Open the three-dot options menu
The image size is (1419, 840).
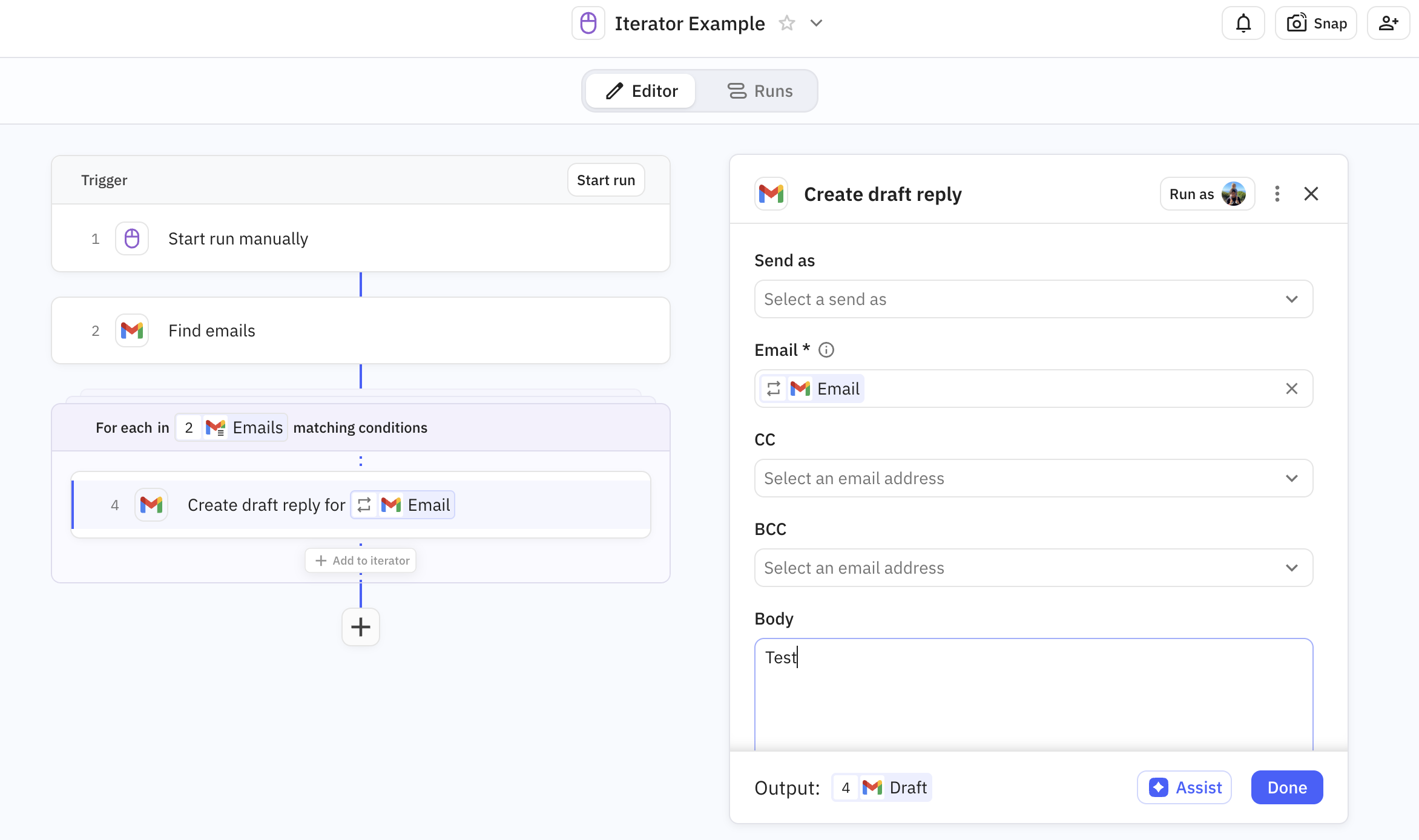point(1277,194)
